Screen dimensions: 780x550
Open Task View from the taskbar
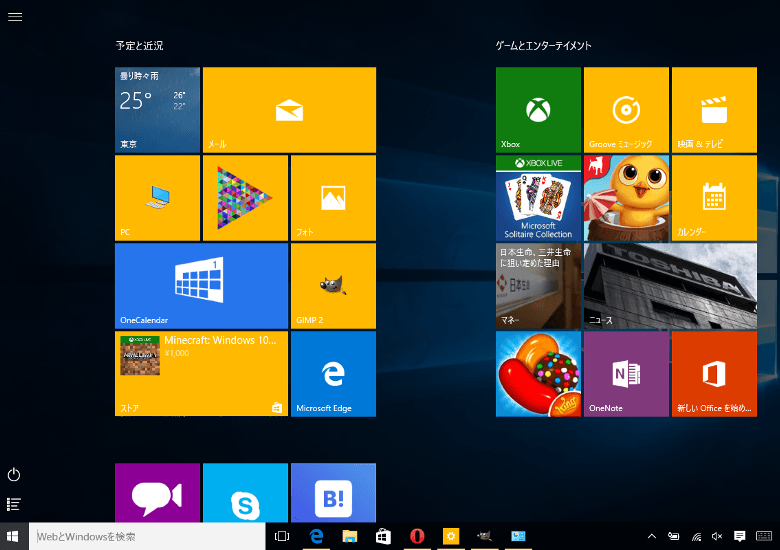click(282, 536)
